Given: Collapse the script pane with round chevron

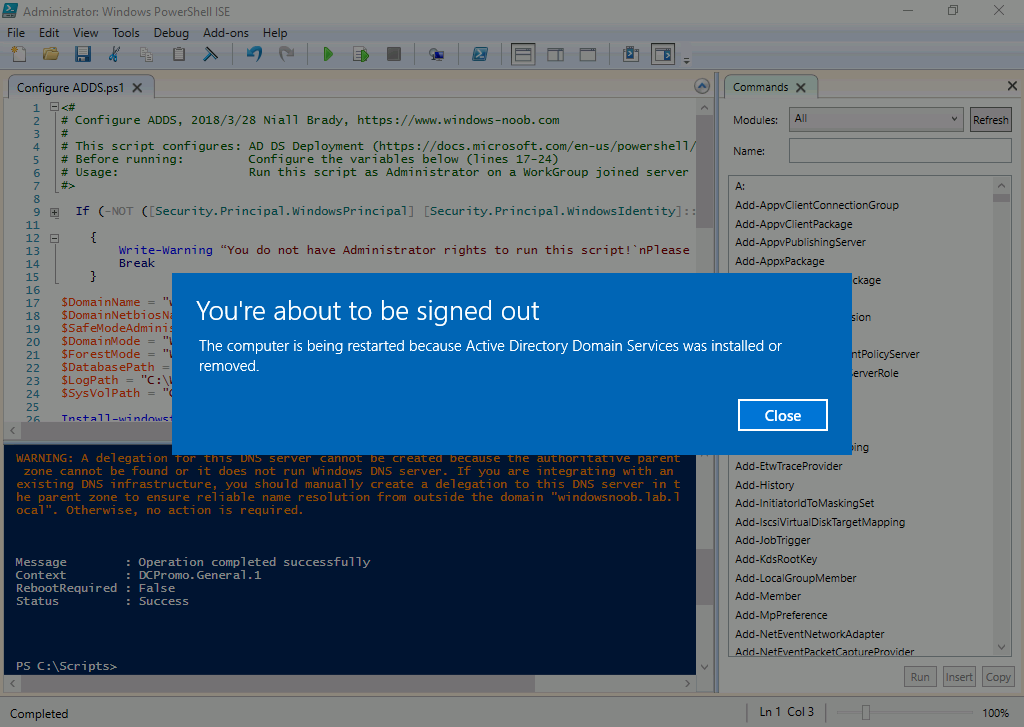Looking at the screenshot, I should [x=702, y=86].
